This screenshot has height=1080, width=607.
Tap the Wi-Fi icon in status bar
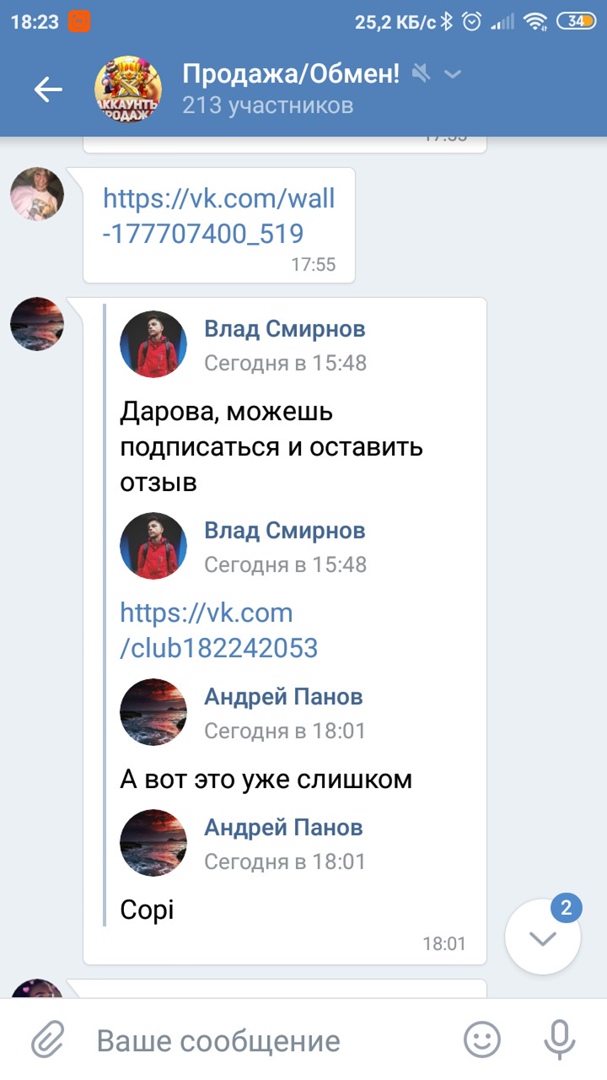click(x=535, y=22)
